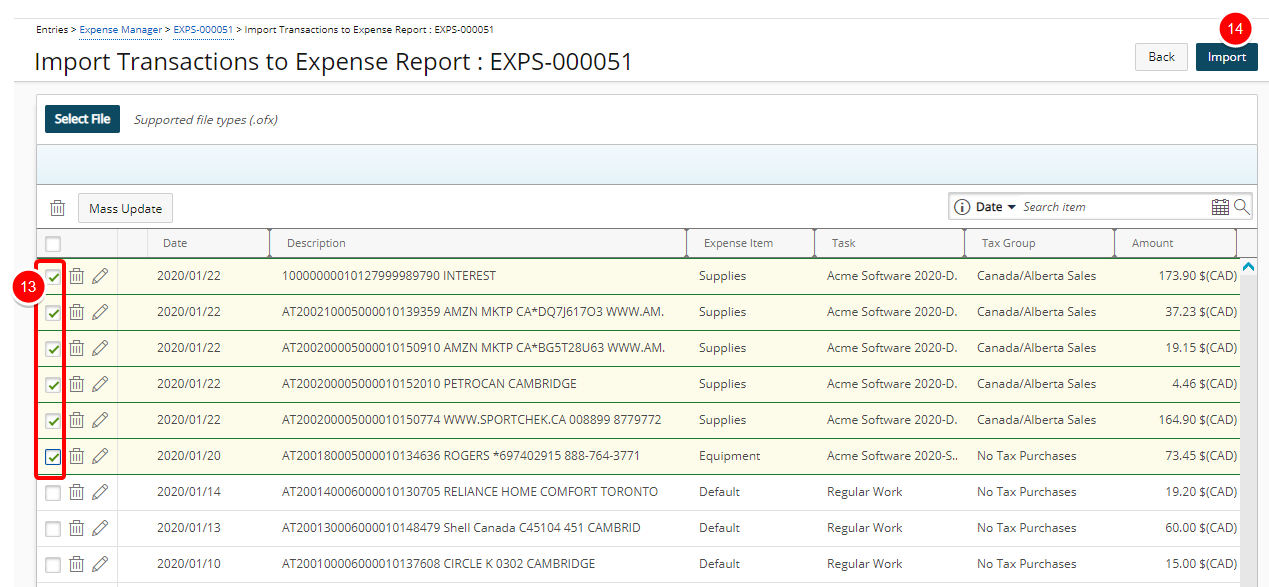Delete the ROGERS transaction row

pos(76,456)
